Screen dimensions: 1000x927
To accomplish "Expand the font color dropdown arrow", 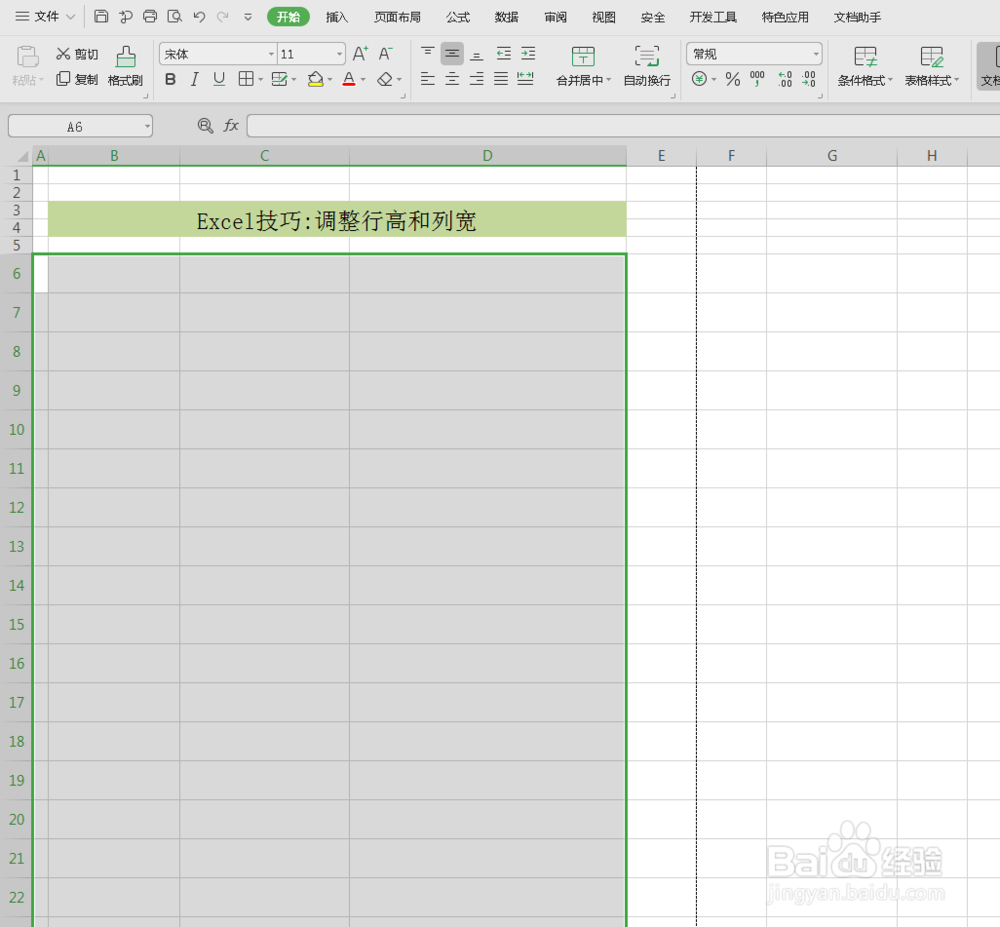I will (x=363, y=80).
